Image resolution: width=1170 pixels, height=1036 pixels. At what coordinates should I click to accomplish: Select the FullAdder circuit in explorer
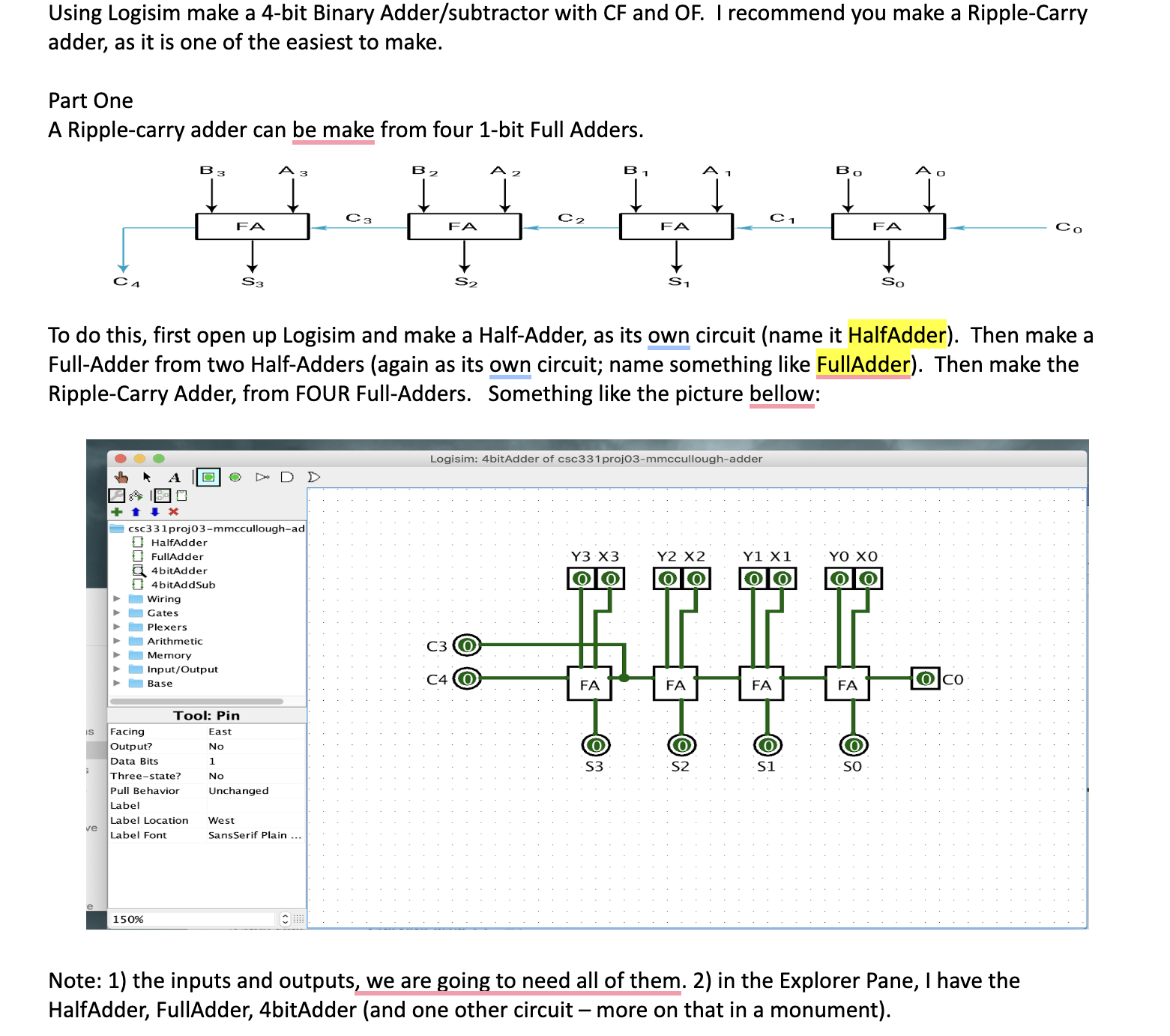point(176,556)
